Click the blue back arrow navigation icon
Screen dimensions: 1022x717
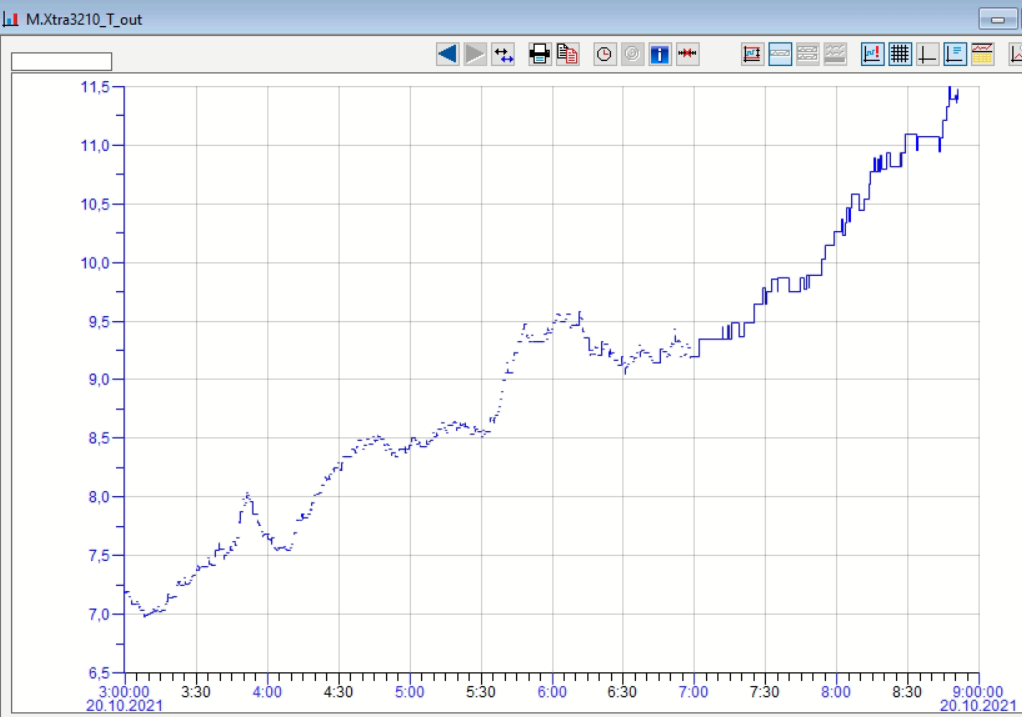pos(447,54)
